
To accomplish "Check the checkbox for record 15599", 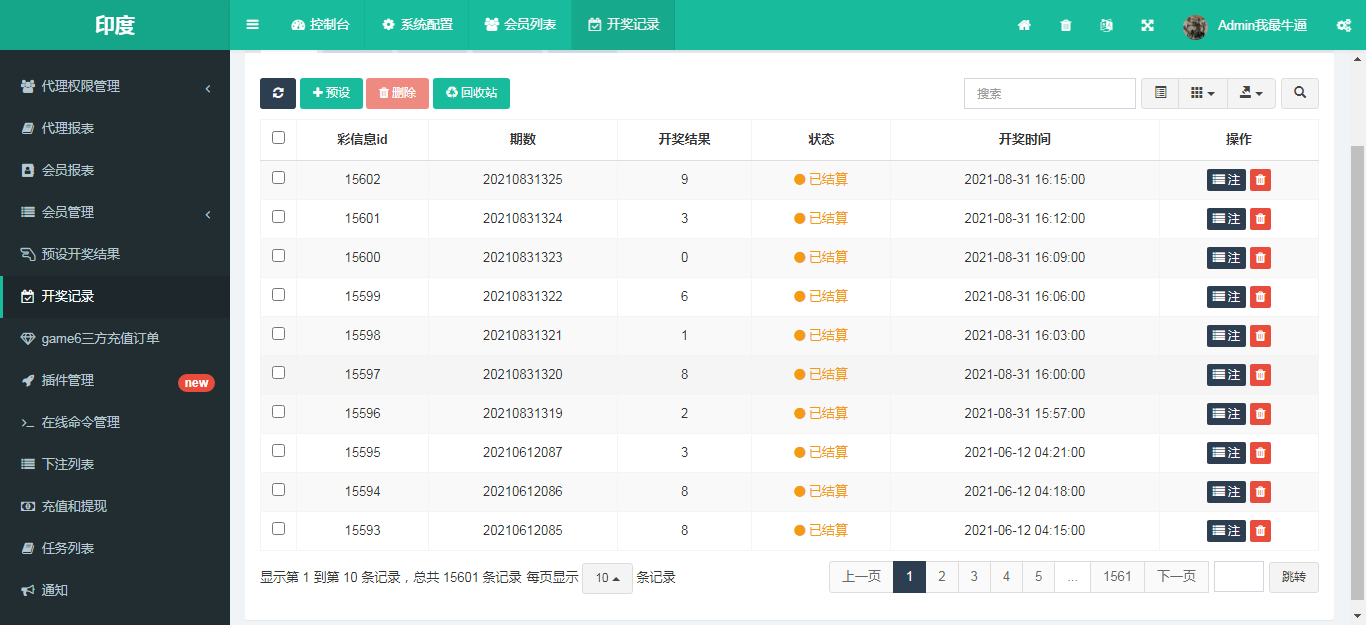I will pyautogui.click(x=278, y=295).
